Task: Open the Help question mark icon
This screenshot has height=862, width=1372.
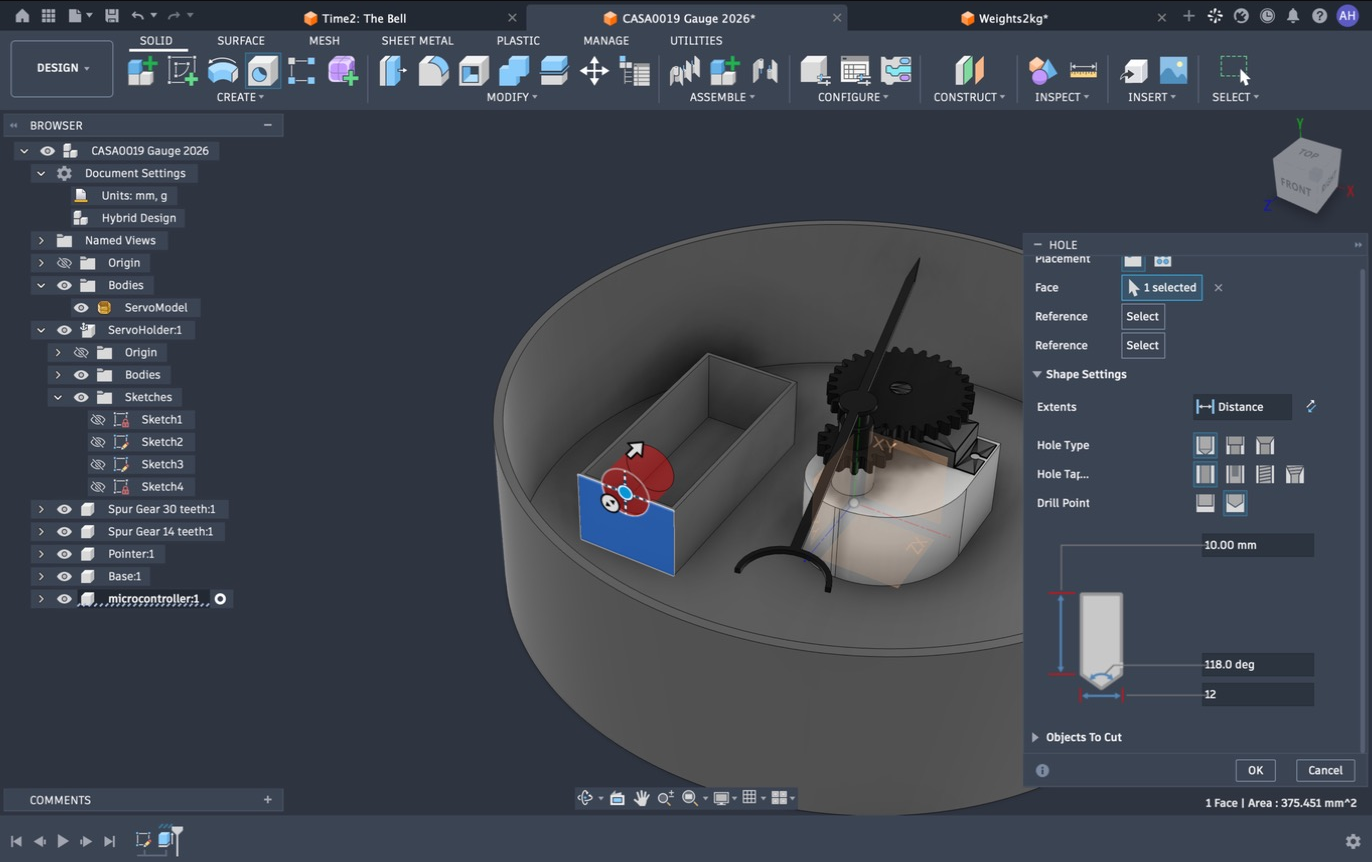Action: (x=1319, y=16)
